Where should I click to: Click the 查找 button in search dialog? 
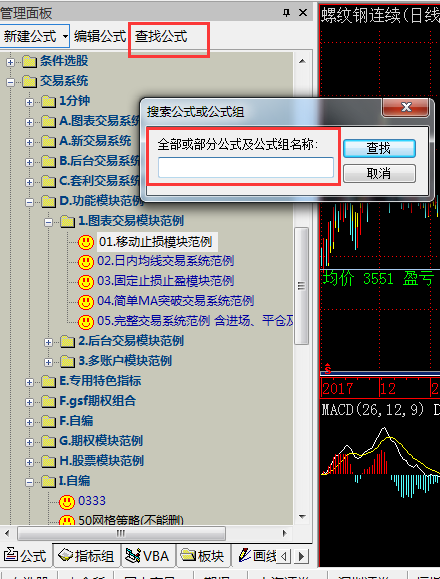pos(379,148)
